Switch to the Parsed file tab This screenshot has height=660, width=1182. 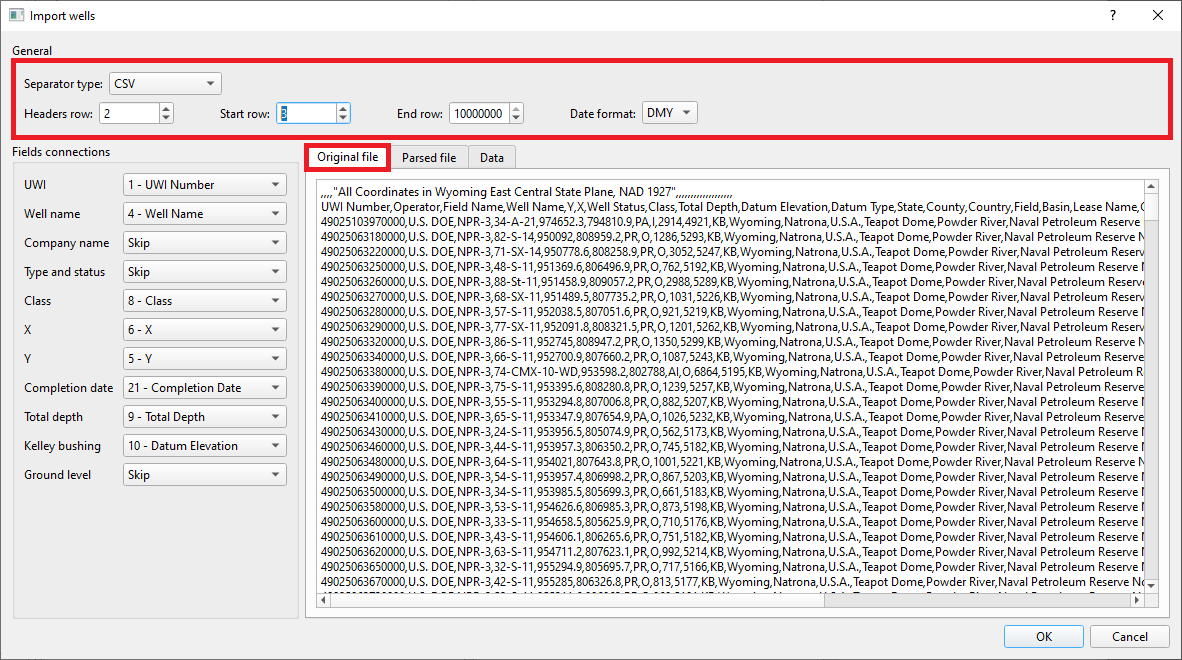tap(429, 157)
